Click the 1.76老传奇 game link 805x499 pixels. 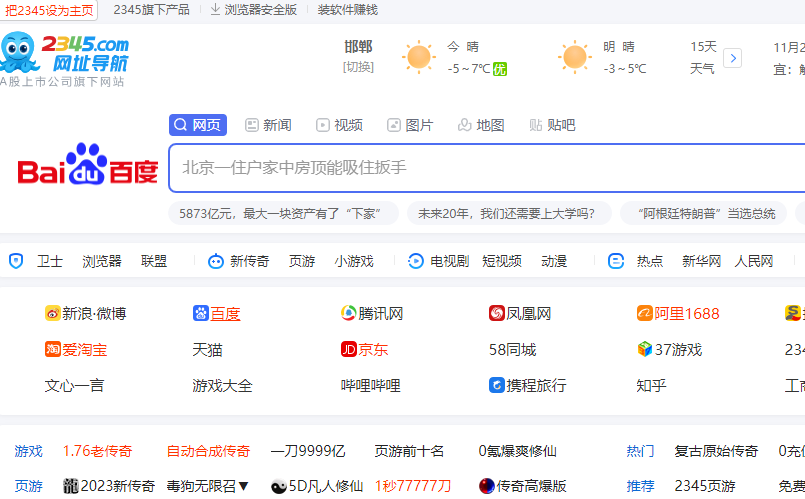pos(98,451)
